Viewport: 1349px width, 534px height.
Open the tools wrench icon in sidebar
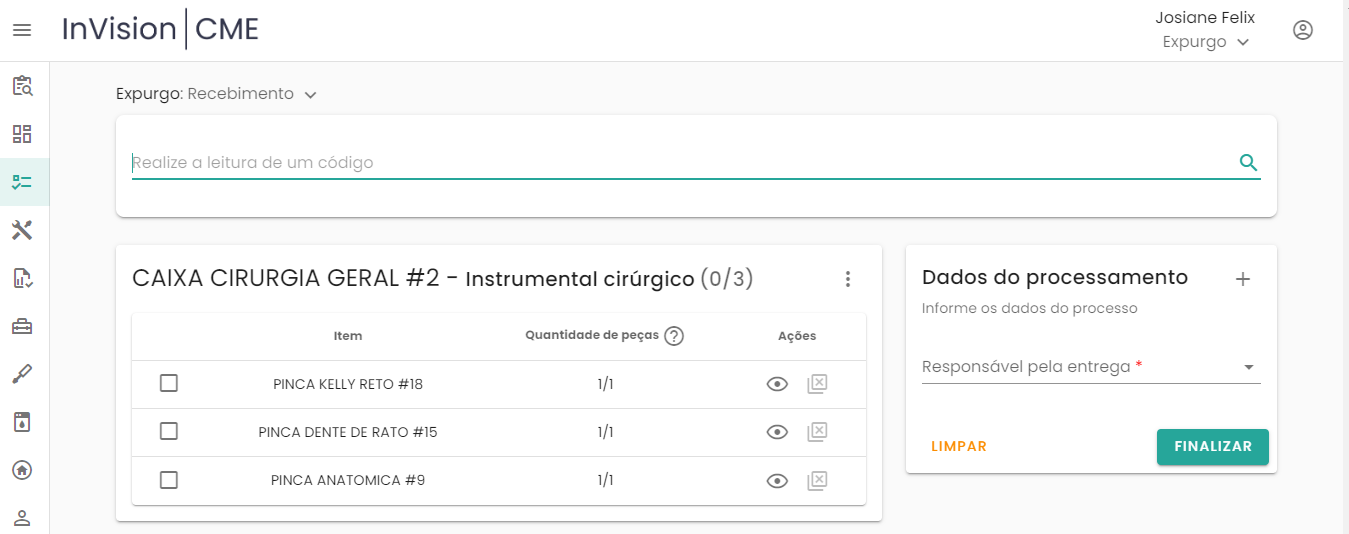pyautogui.click(x=22, y=230)
